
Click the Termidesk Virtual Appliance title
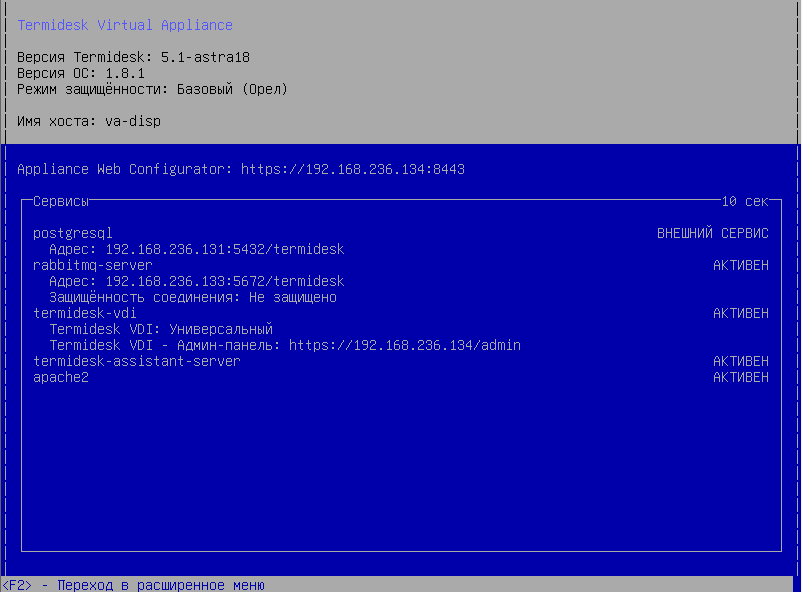click(125, 25)
